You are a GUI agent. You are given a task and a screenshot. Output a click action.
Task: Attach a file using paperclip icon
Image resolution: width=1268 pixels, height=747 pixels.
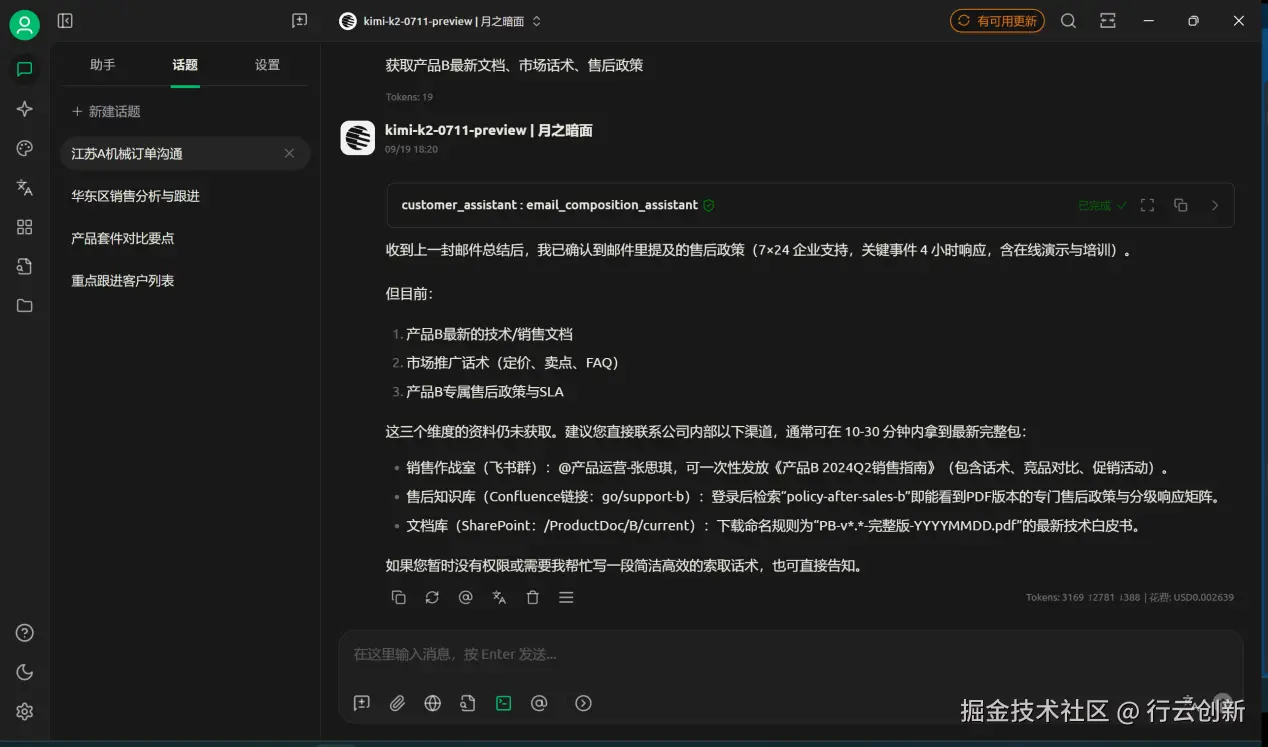pyautogui.click(x=398, y=703)
